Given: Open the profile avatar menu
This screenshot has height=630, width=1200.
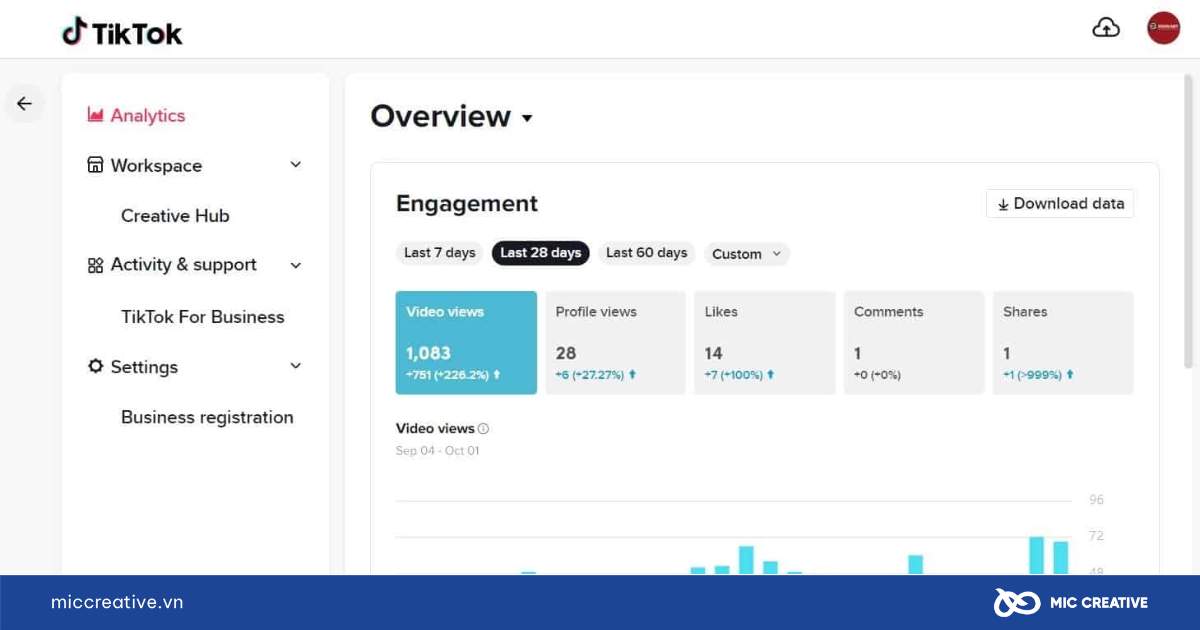Looking at the screenshot, I should point(1163,28).
